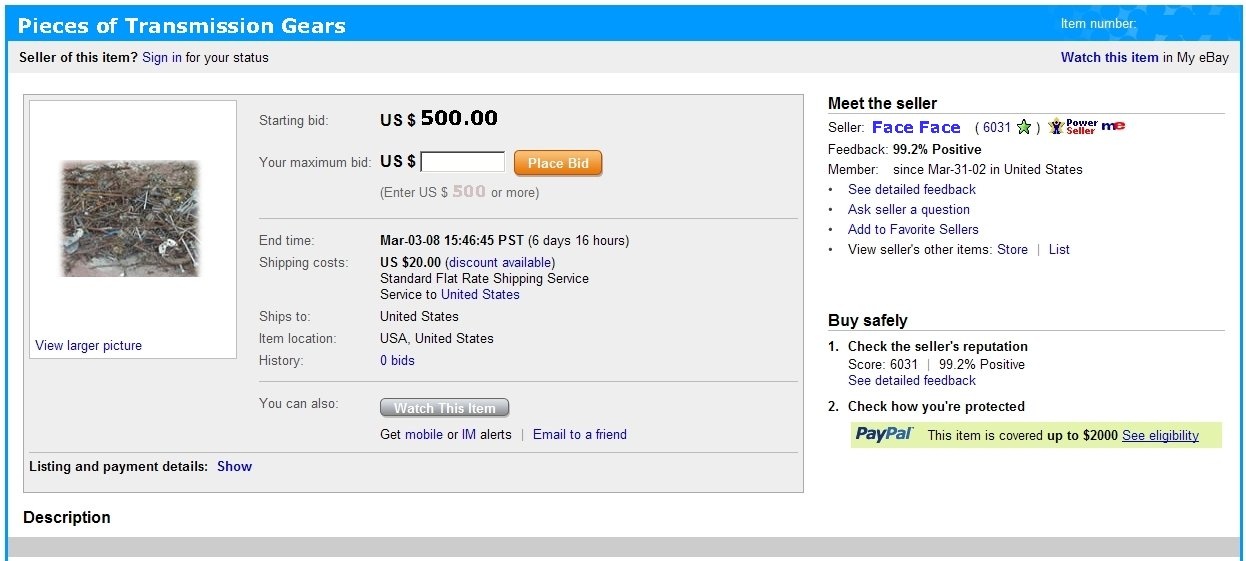The width and height of the screenshot is (1246, 561).
Task: Open See eligibility for PayPal coverage
Action: tap(1160, 435)
